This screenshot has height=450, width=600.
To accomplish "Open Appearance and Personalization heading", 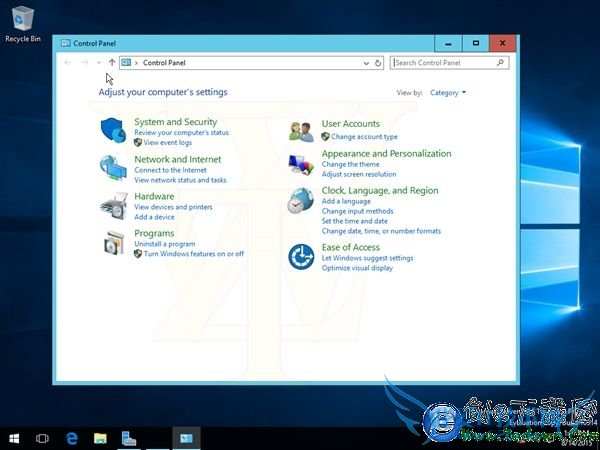I will (386, 153).
